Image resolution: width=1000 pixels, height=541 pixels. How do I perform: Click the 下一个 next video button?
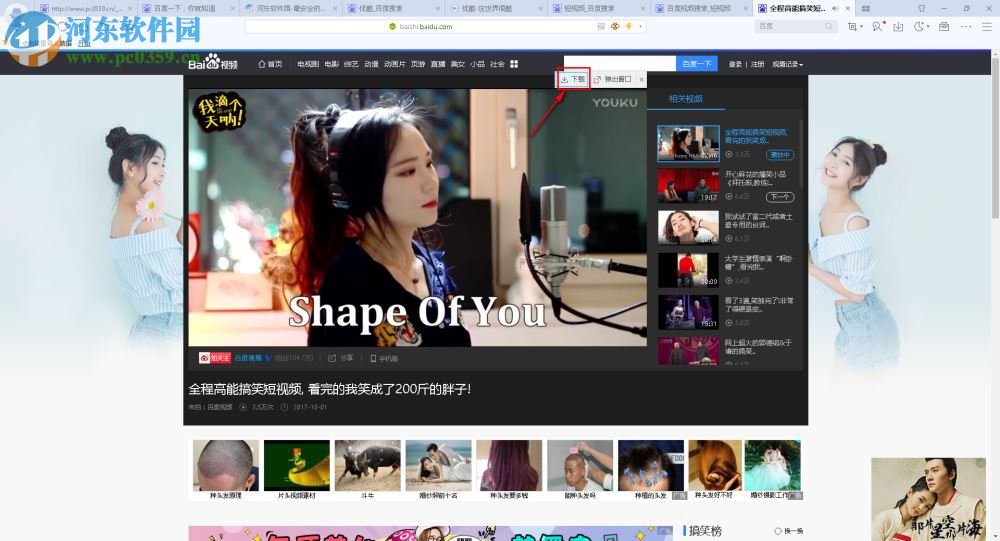tap(779, 197)
